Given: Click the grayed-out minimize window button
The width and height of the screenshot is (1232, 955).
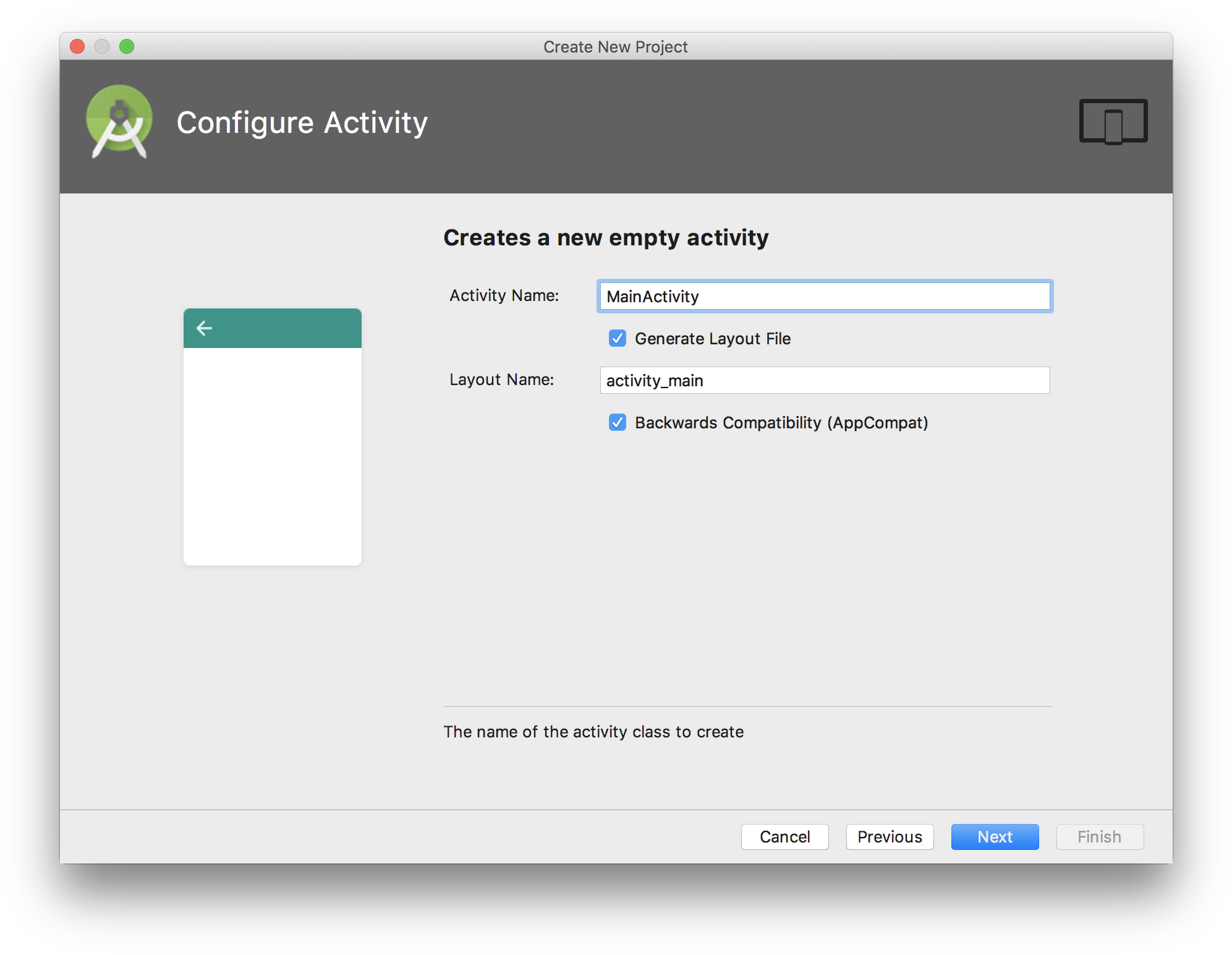Looking at the screenshot, I should tap(102, 46).
